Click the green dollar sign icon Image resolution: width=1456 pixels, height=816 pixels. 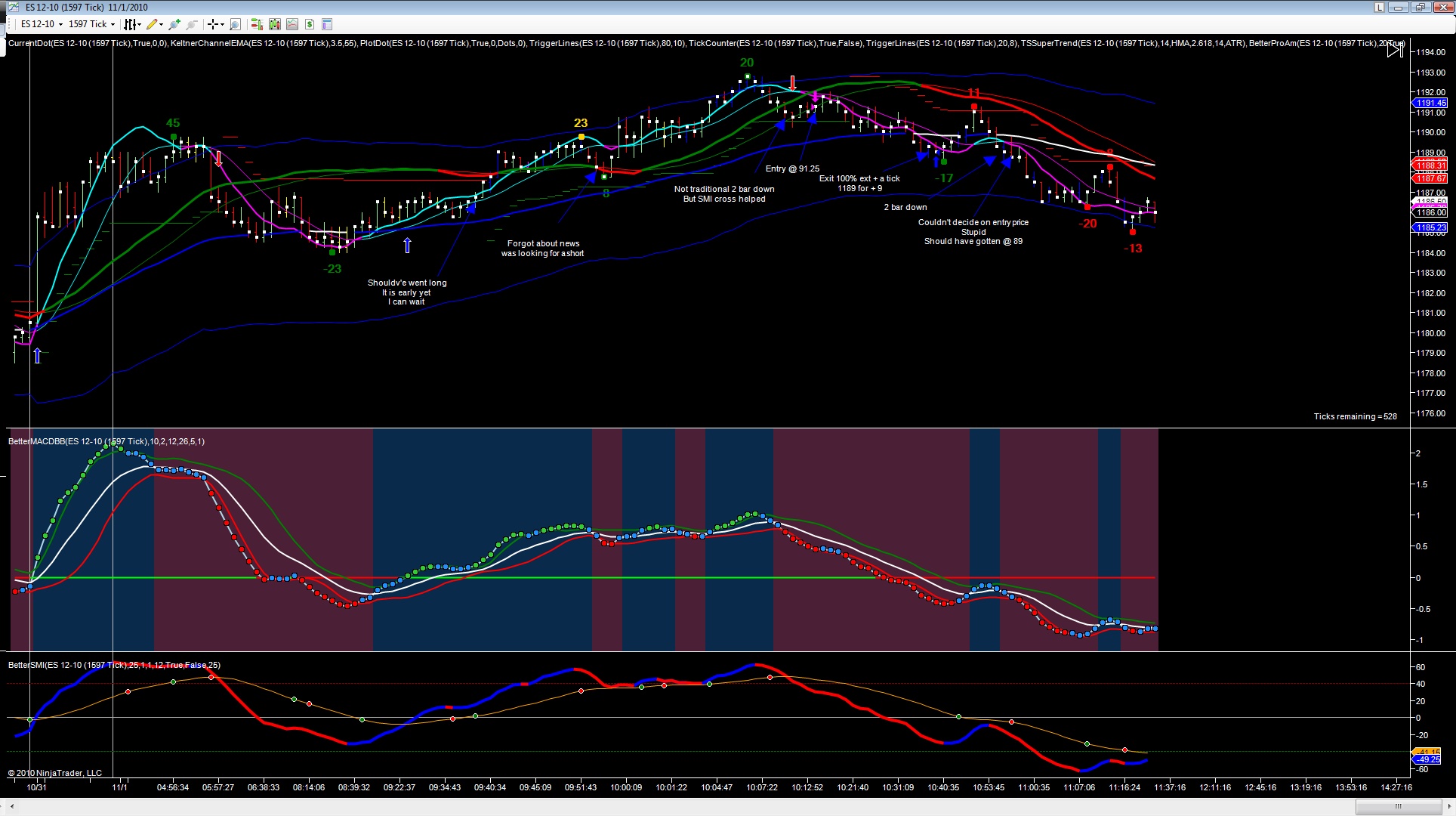point(310,24)
